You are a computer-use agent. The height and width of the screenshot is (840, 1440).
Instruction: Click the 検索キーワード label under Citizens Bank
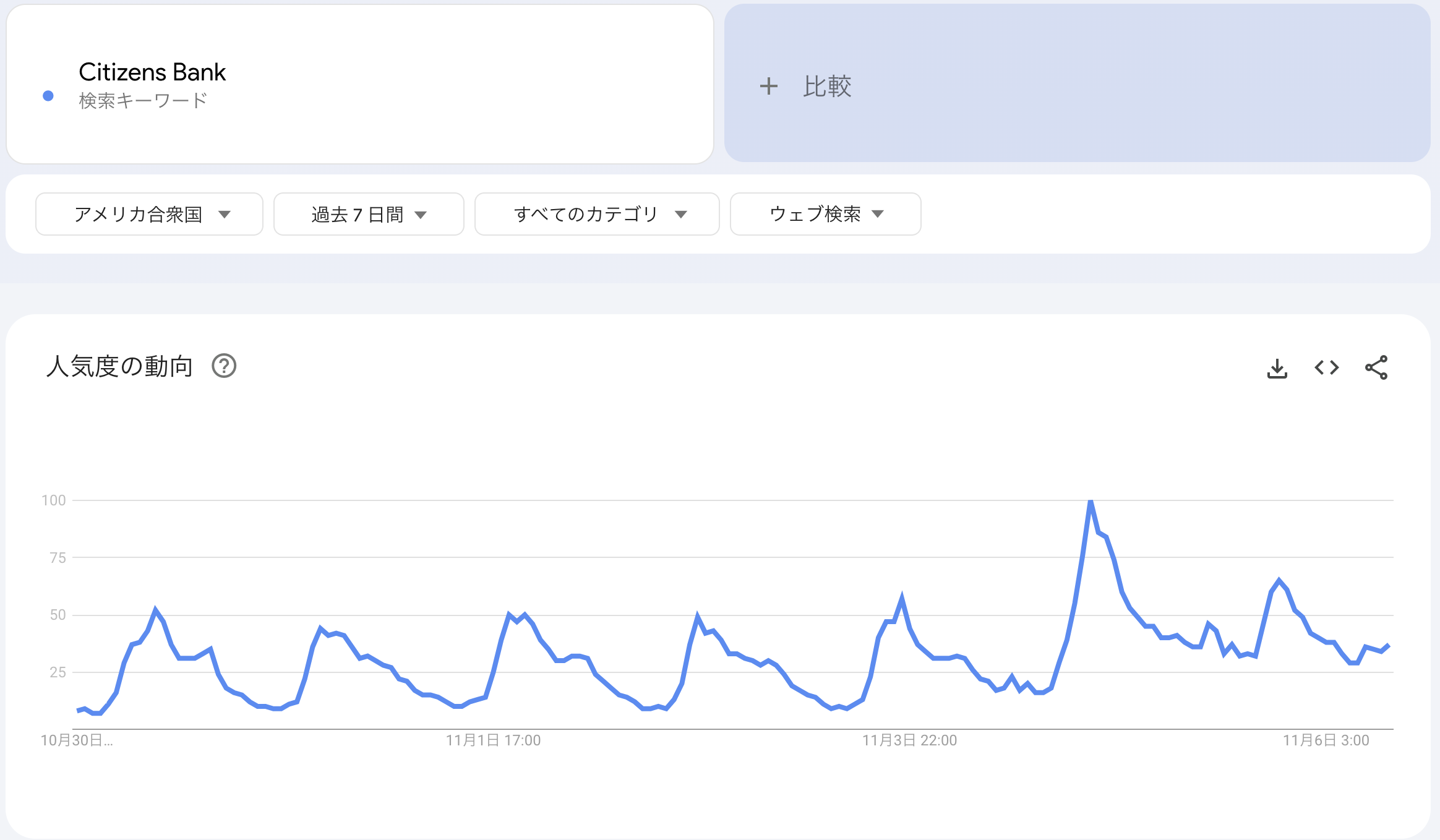pos(143,100)
